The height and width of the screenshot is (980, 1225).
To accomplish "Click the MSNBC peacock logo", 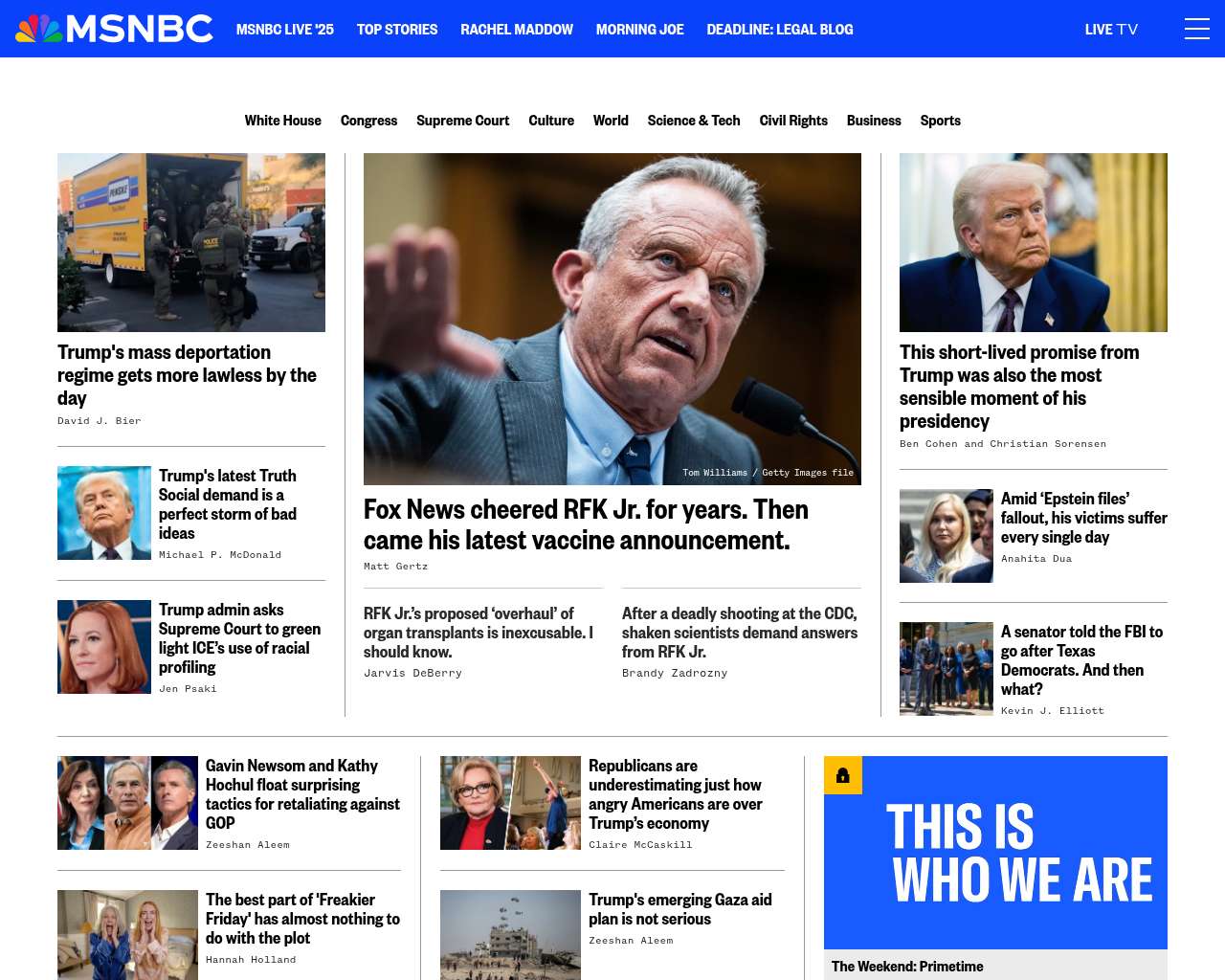I will click(114, 29).
